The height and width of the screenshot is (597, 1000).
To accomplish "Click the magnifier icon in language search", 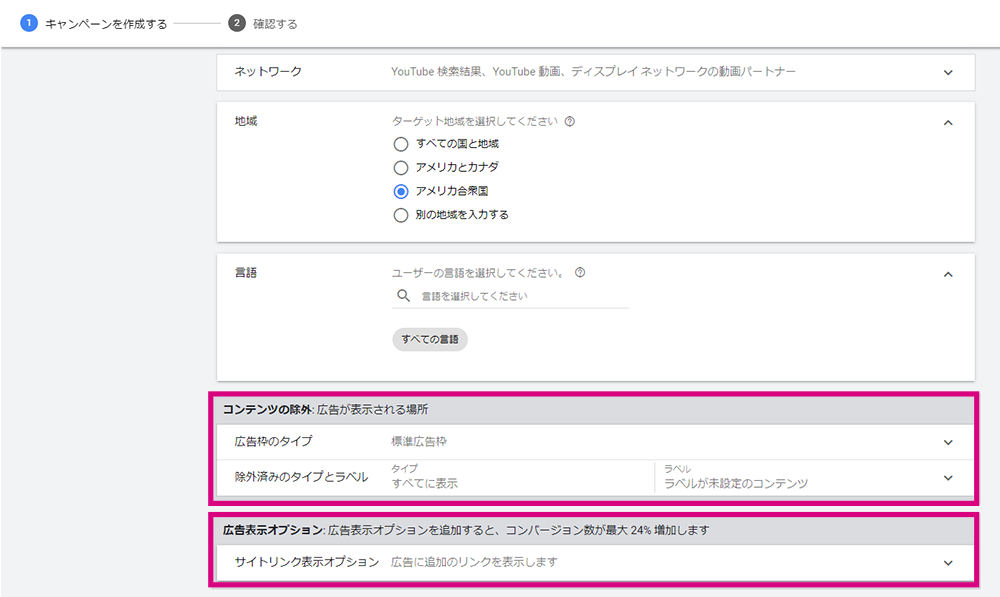I will pyautogui.click(x=403, y=295).
